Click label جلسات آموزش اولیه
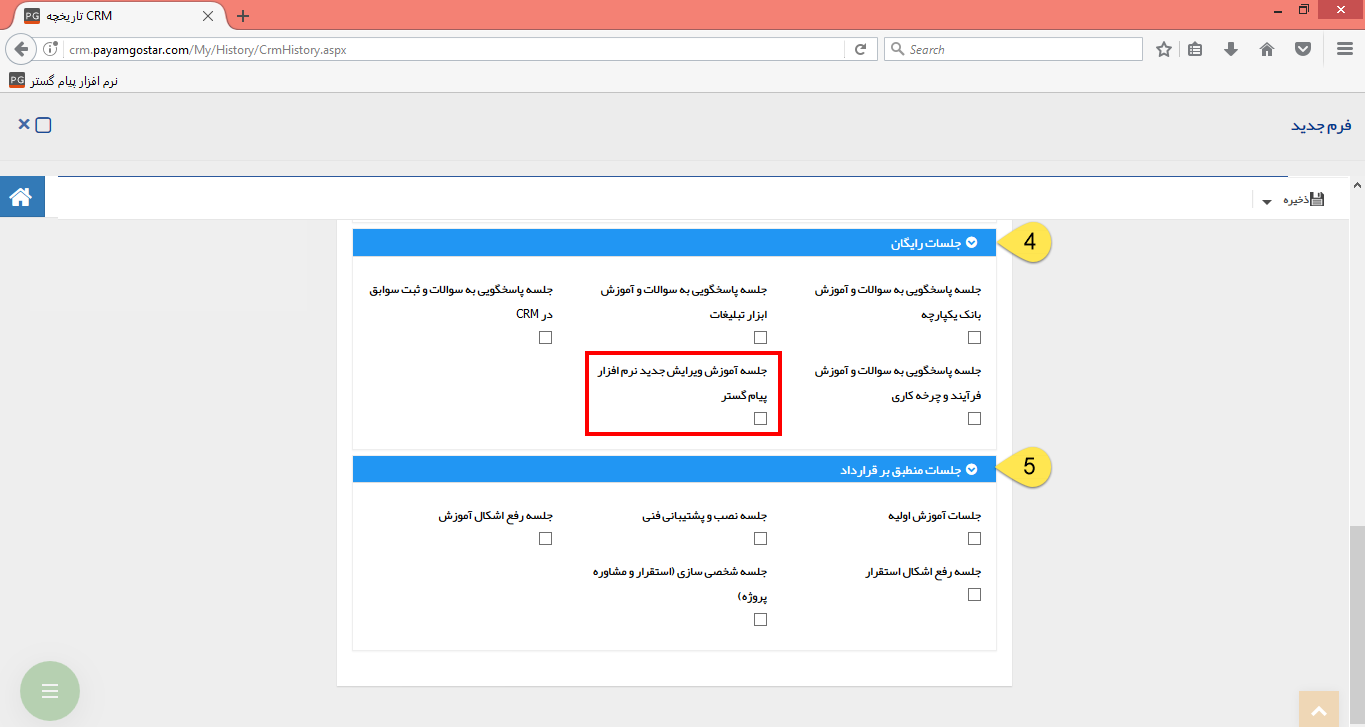Image resolution: width=1365 pixels, height=727 pixels. [x=935, y=516]
